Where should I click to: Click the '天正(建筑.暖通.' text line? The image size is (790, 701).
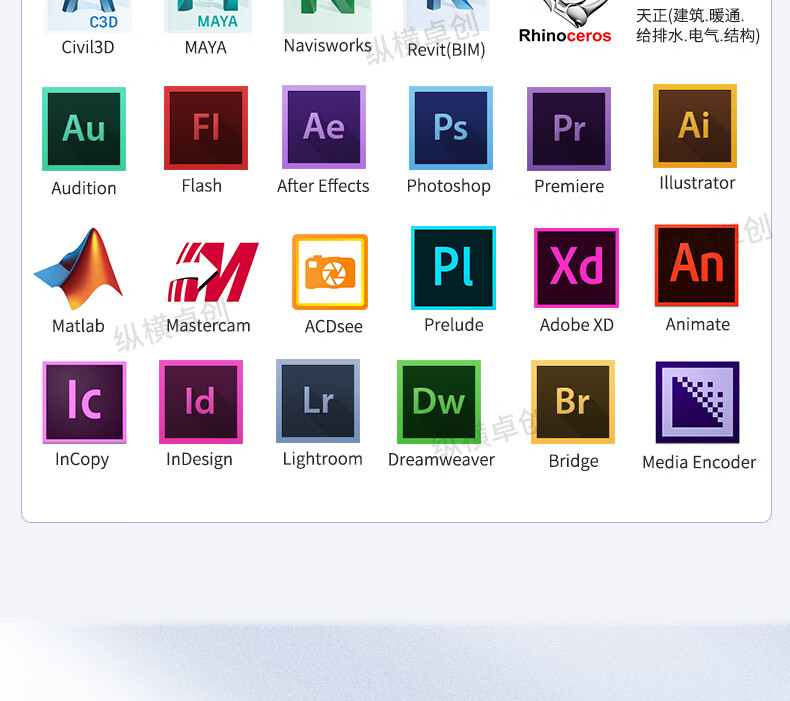690,16
